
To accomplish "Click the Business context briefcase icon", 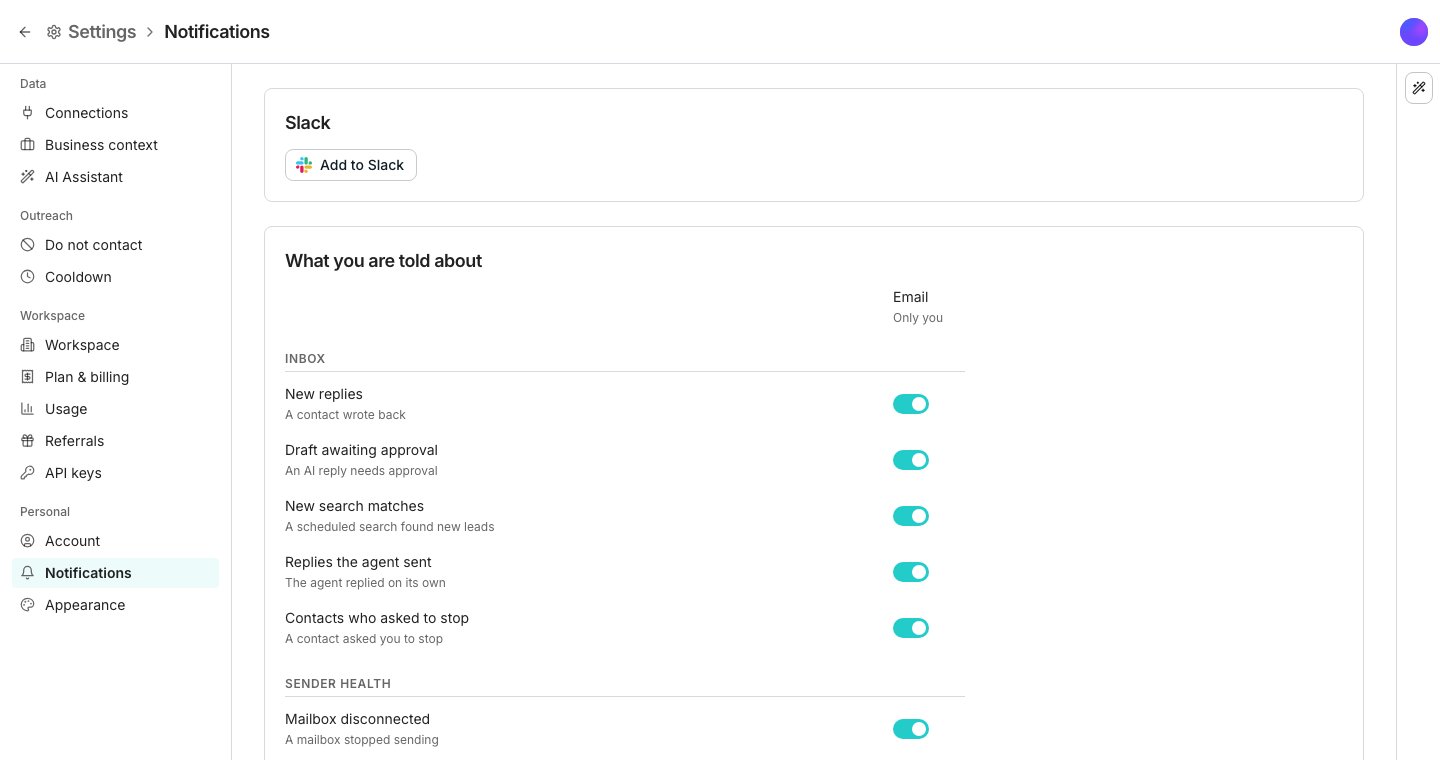I will coord(28,145).
